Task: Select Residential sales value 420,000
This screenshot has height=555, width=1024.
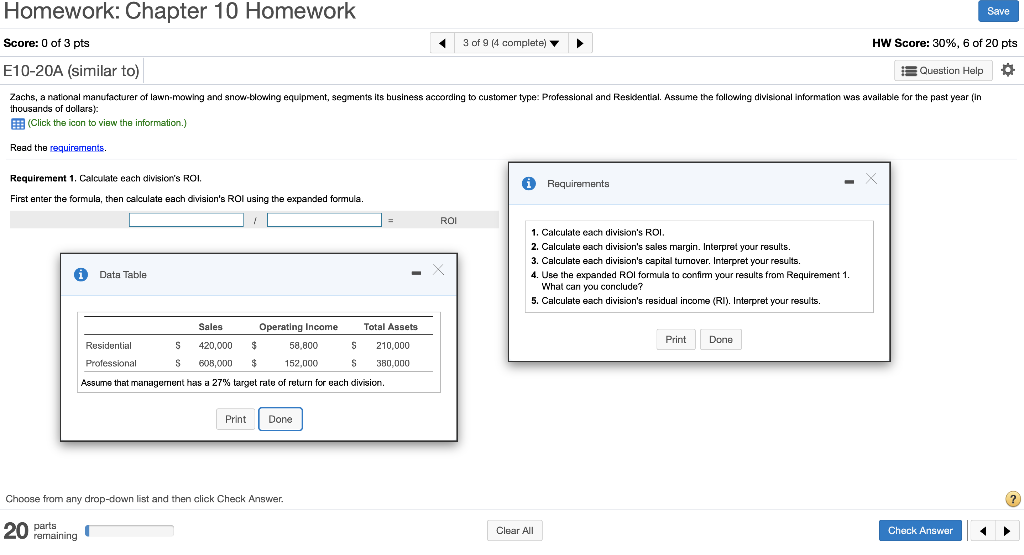Action: 216,345
